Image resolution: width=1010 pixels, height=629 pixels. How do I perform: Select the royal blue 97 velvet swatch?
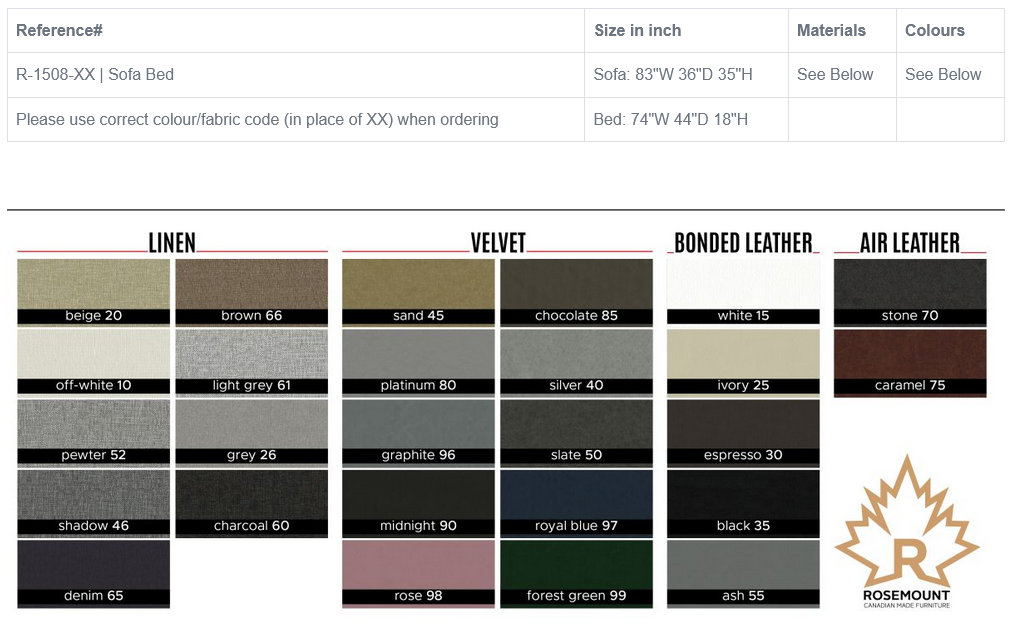[x=576, y=502]
